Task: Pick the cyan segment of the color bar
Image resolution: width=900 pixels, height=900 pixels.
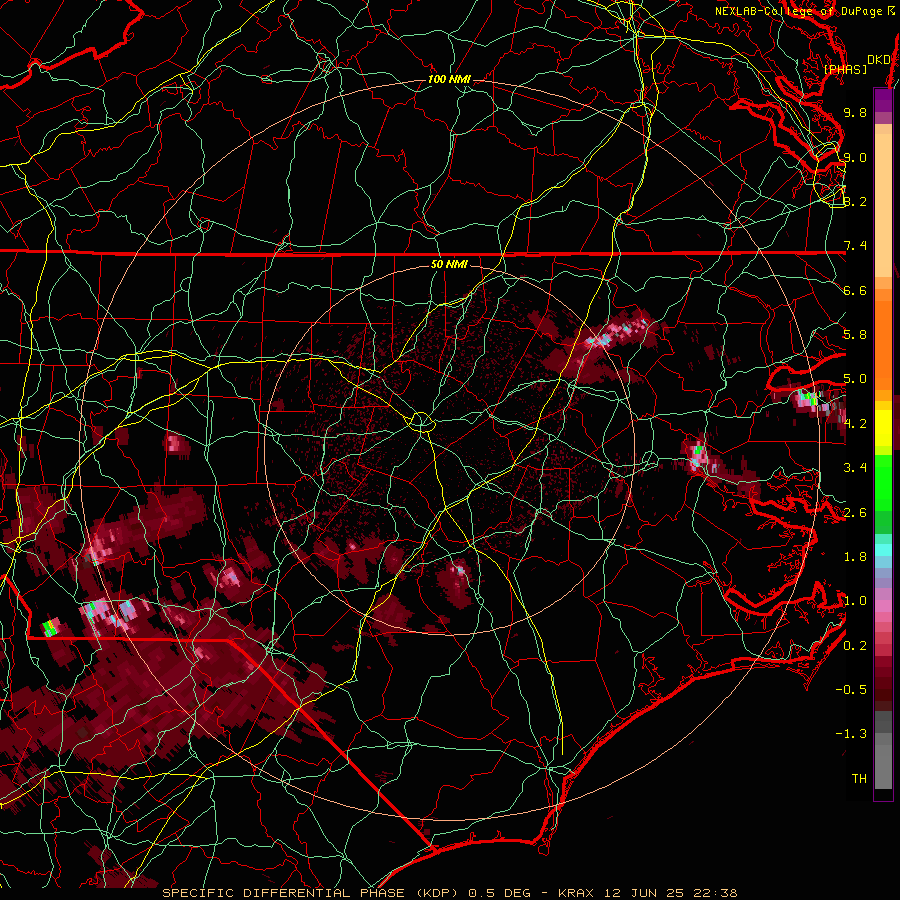Action: tap(883, 550)
